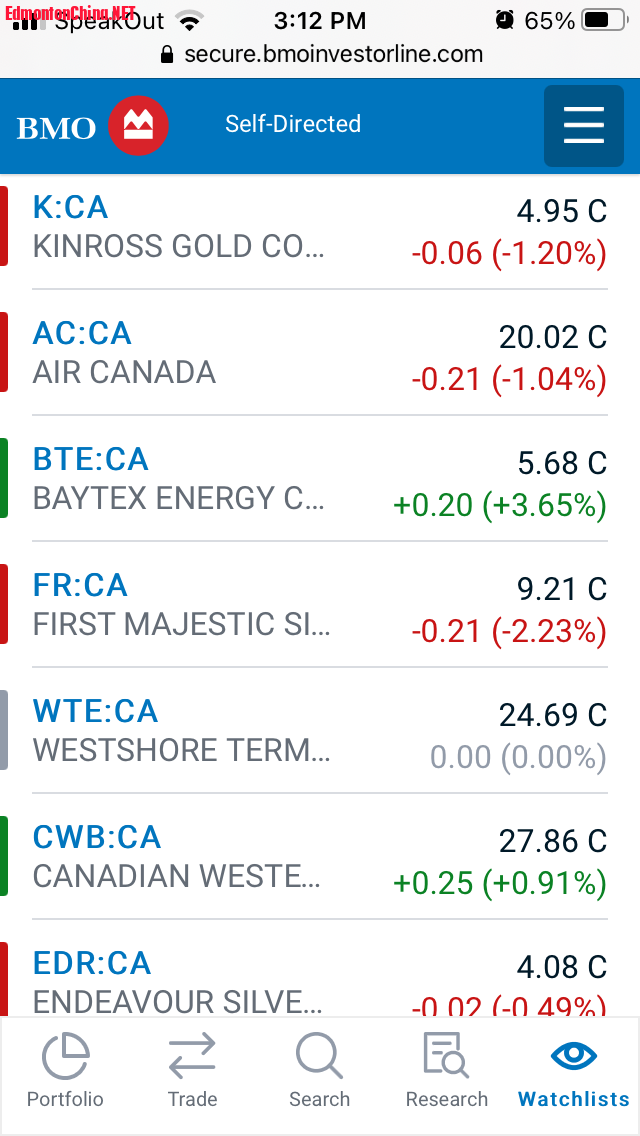This screenshot has height=1136, width=640.
Task: Open CWB:CA Canadian Western quote
Action: (97, 837)
